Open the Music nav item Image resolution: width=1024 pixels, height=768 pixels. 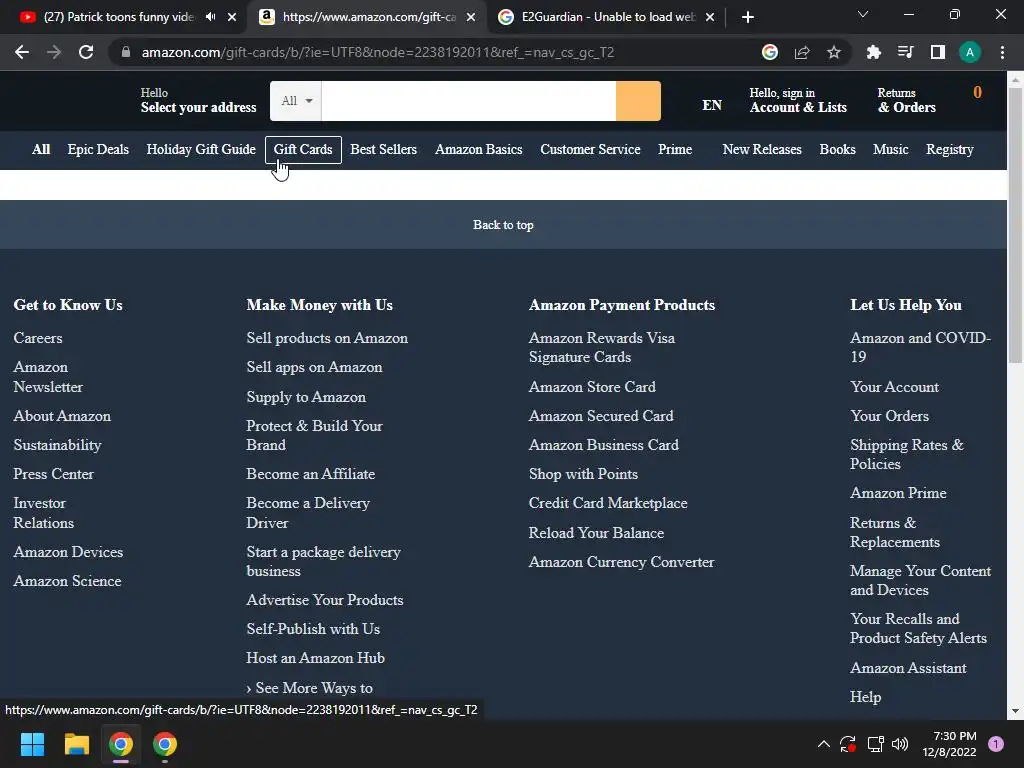tap(891, 150)
